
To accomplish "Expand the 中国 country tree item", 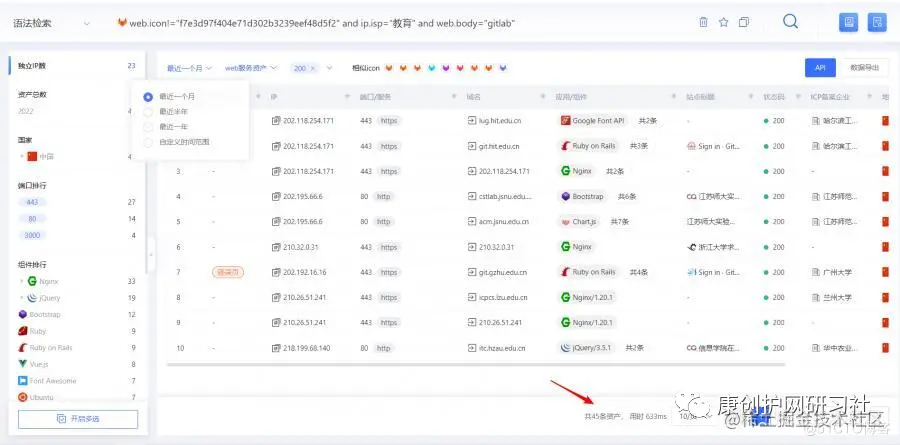I will (x=22, y=156).
